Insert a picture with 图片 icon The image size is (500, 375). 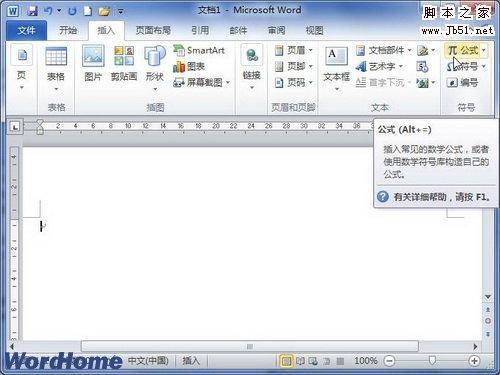click(x=93, y=63)
